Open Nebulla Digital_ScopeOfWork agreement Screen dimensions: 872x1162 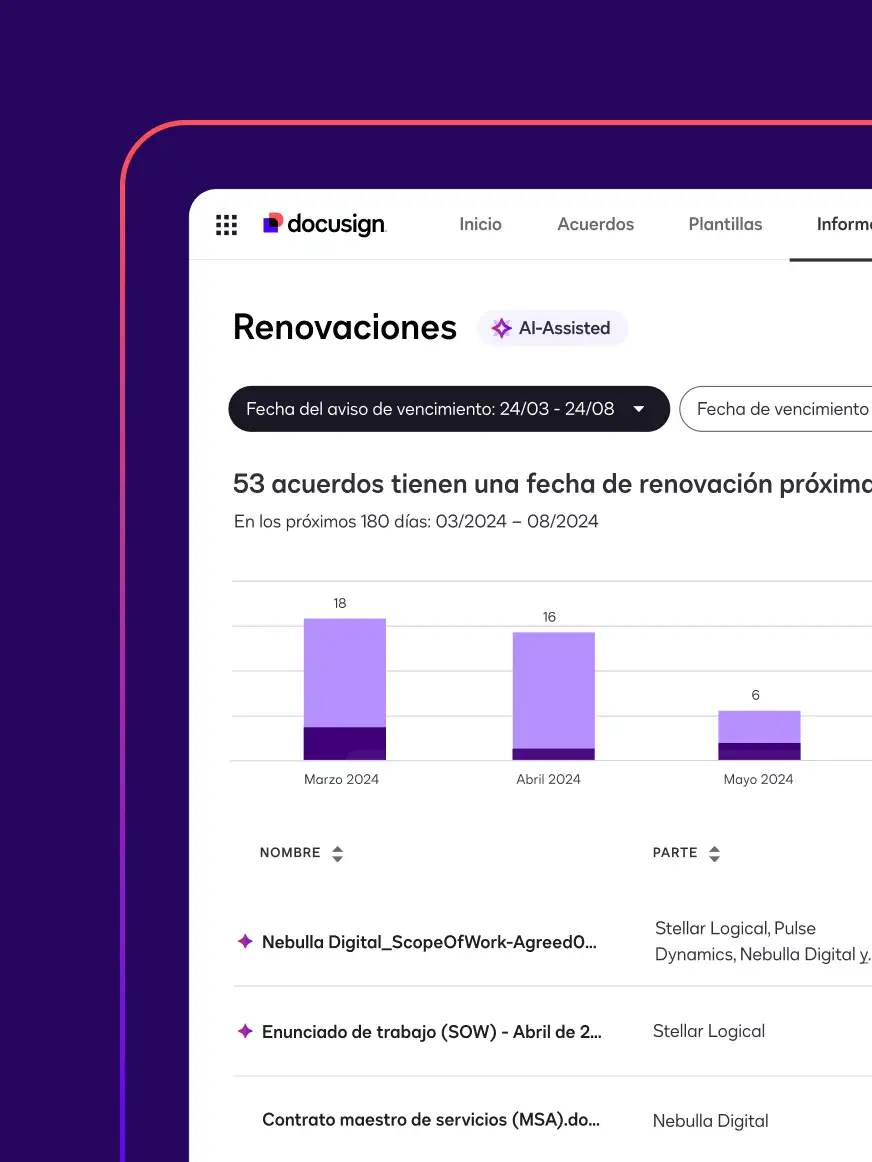click(x=429, y=941)
